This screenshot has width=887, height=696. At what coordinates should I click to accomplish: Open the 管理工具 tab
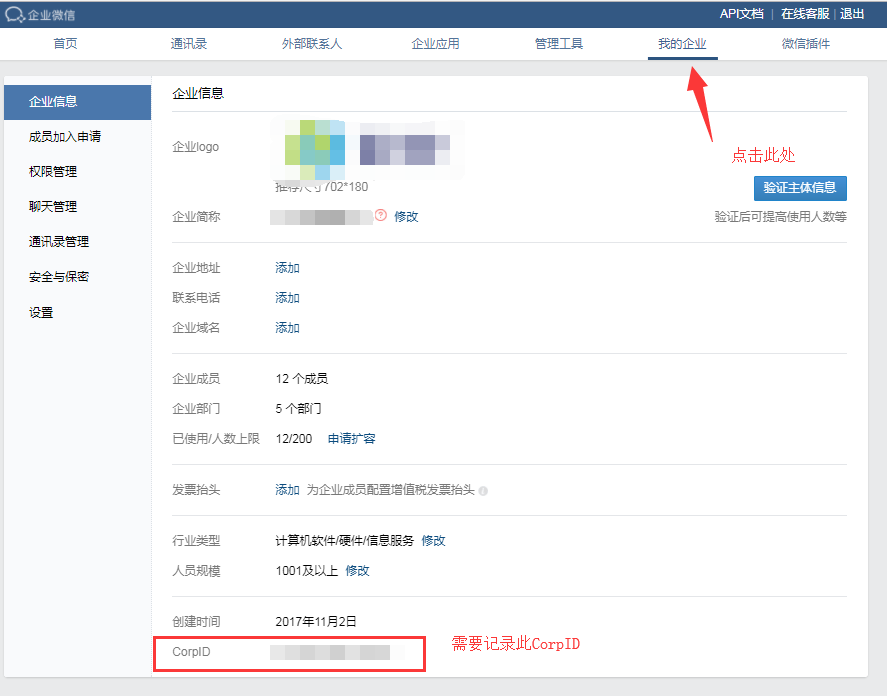(x=558, y=44)
